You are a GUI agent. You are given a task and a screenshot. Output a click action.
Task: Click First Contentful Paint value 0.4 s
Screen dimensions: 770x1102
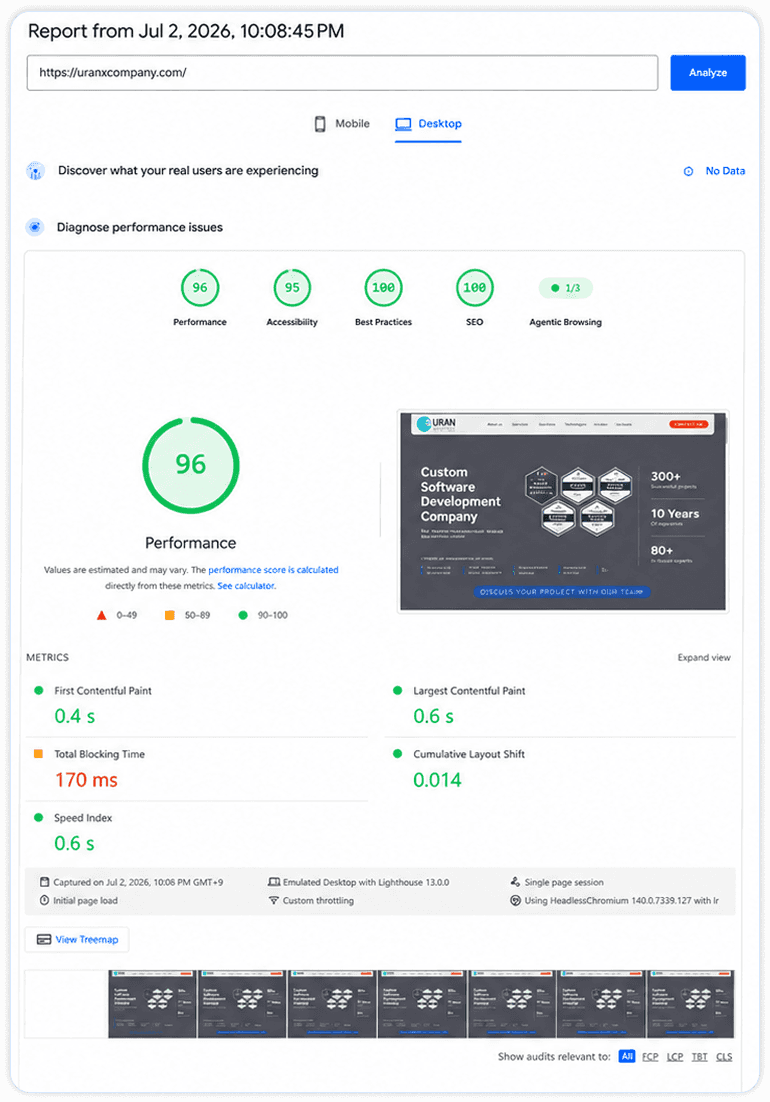click(x=74, y=716)
